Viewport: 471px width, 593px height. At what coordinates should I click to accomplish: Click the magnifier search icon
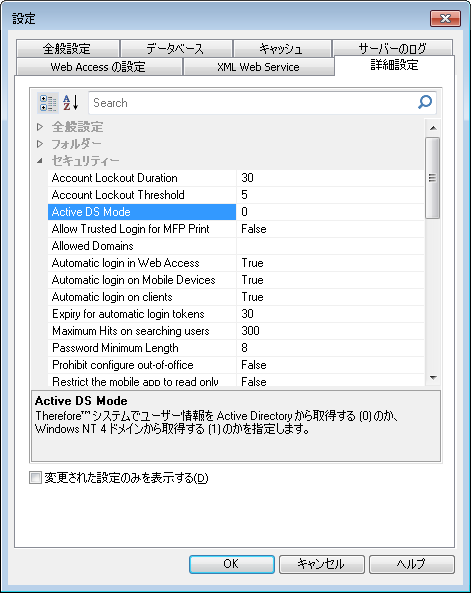point(425,102)
